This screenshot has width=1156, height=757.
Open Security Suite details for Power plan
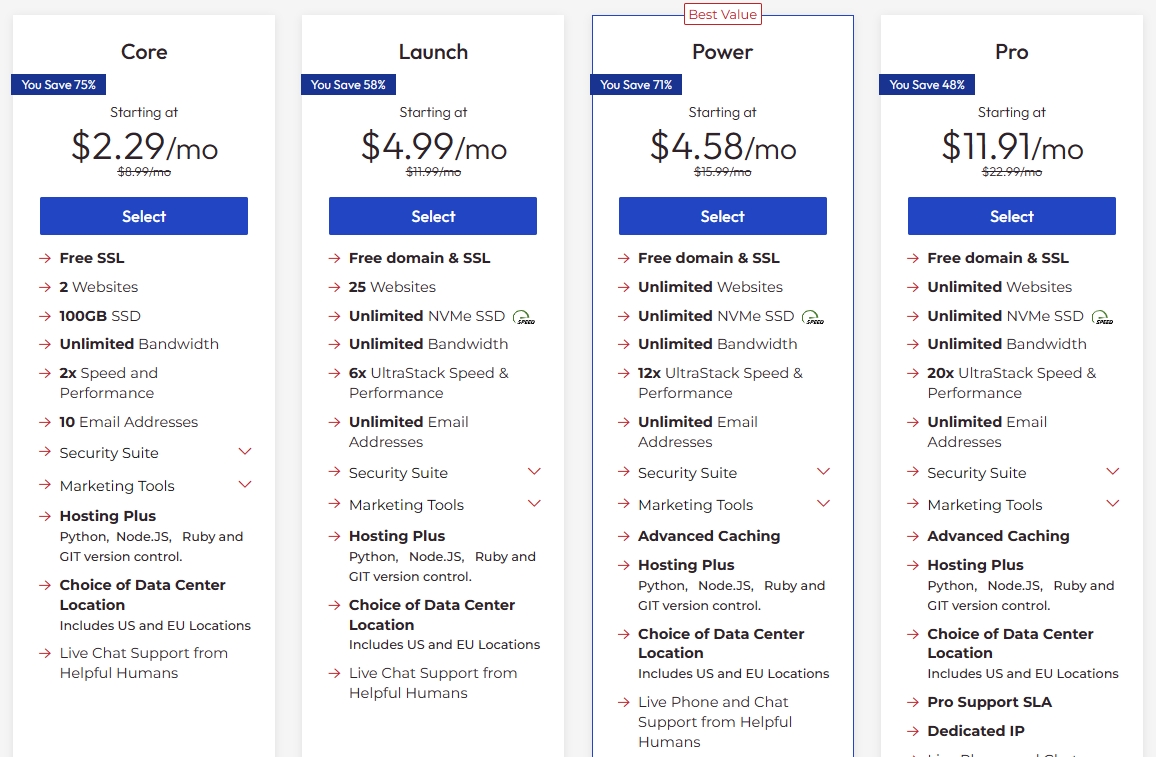click(823, 472)
